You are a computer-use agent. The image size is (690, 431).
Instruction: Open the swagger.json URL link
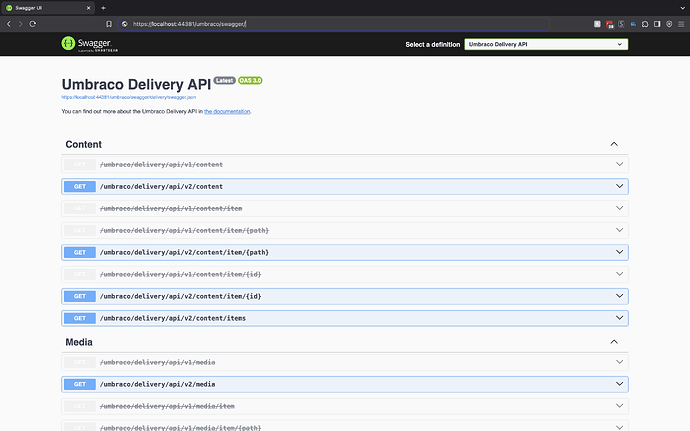pyautogui.click(x=128, y=97)
